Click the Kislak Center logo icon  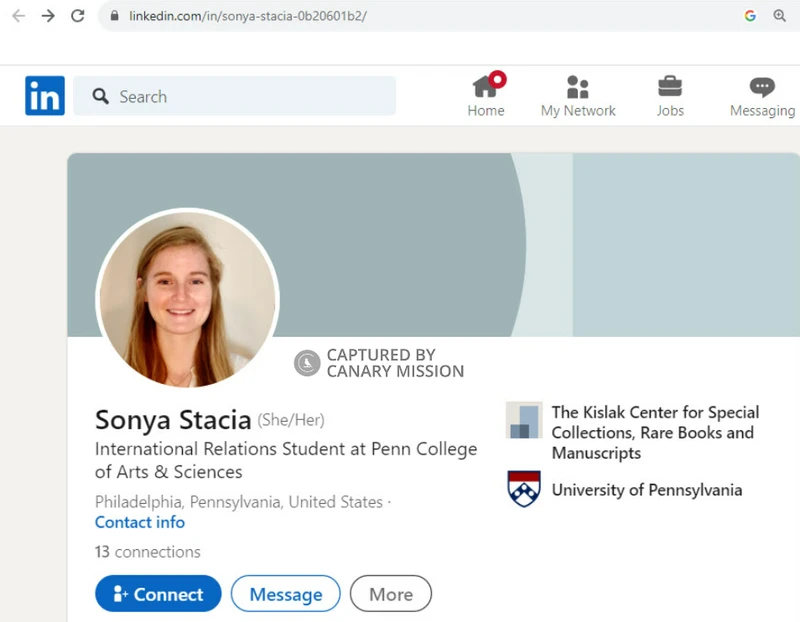coord(524,420)
